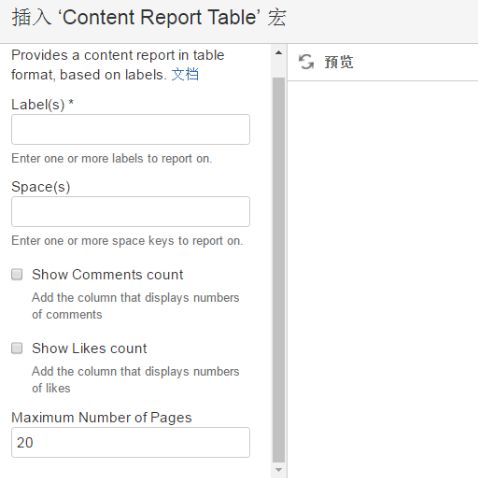Viewport: 487px width, 478px height.
Task: Click the macro parameters scrollbar thumb
Action: (279, 270)
